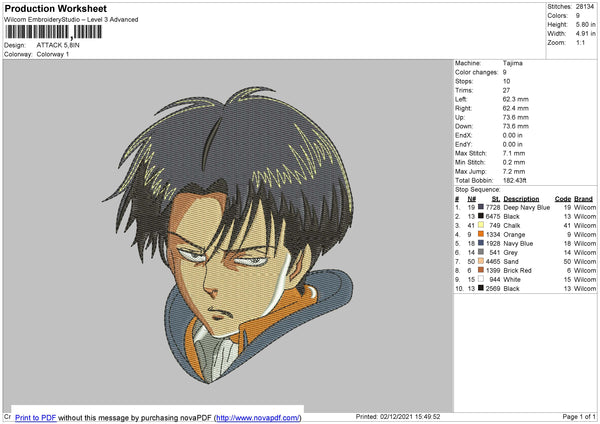The width and height of the screenshot is (600, 424).
Task: Click the White color swatch
Action: 481,279
